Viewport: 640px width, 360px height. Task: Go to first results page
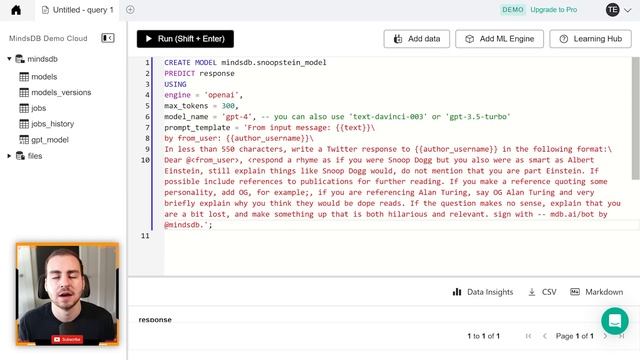coord(529,336)
